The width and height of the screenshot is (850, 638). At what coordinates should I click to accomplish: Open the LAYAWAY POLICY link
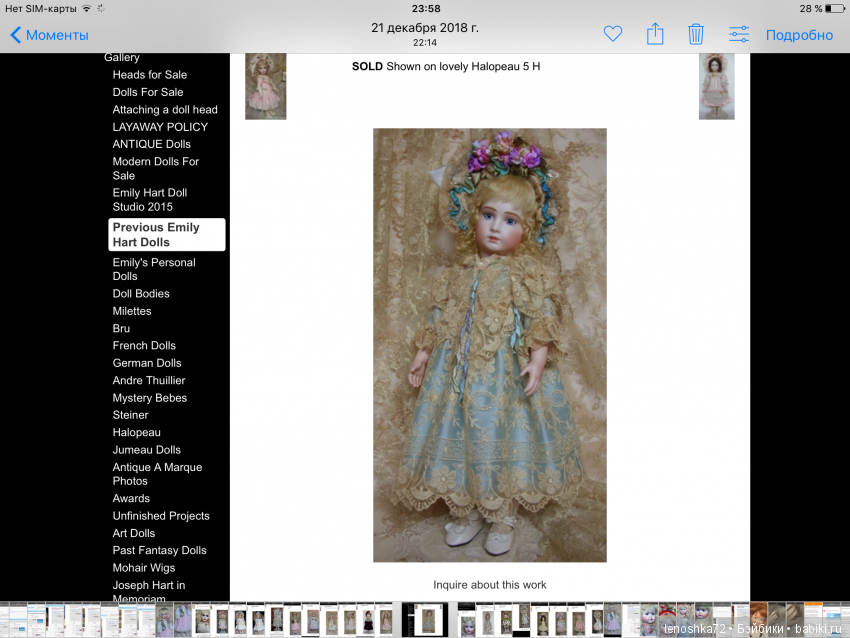point(160,127)
